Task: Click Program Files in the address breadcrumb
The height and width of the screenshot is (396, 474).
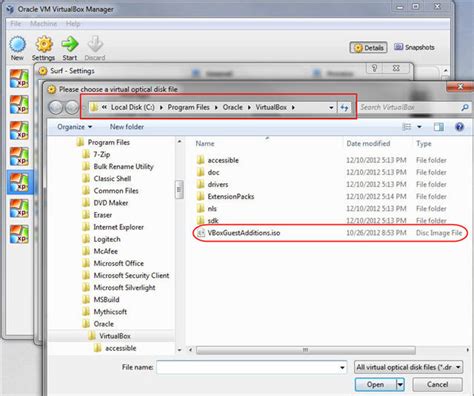Action: (188, 107)
